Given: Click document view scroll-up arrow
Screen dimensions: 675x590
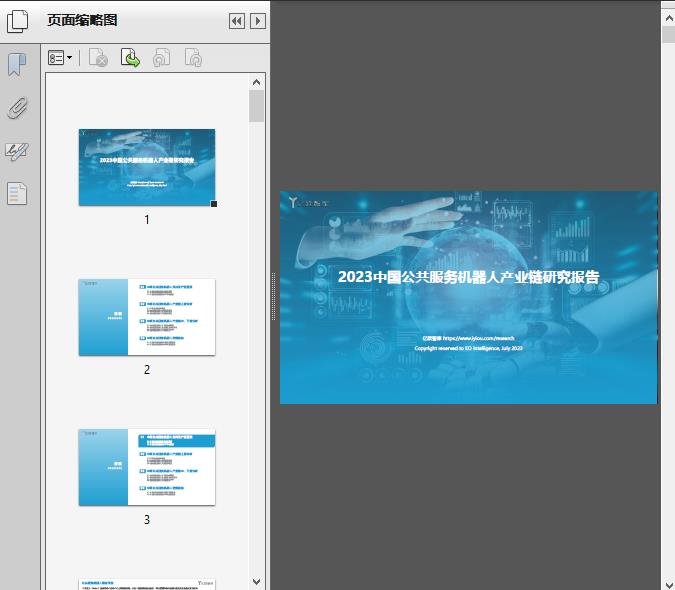Looking at the screenshot, I should 669,19.
